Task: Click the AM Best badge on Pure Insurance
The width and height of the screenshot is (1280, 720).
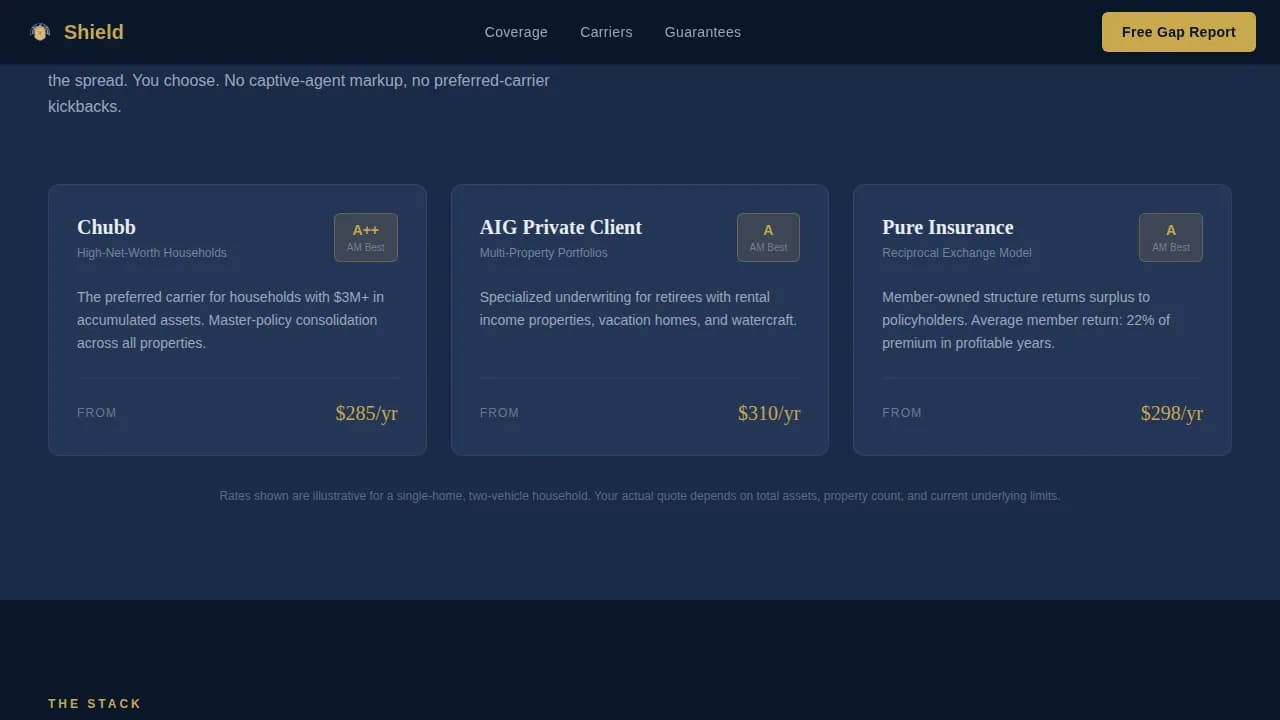Action: pyautogui.click(x=1171, y=237)
